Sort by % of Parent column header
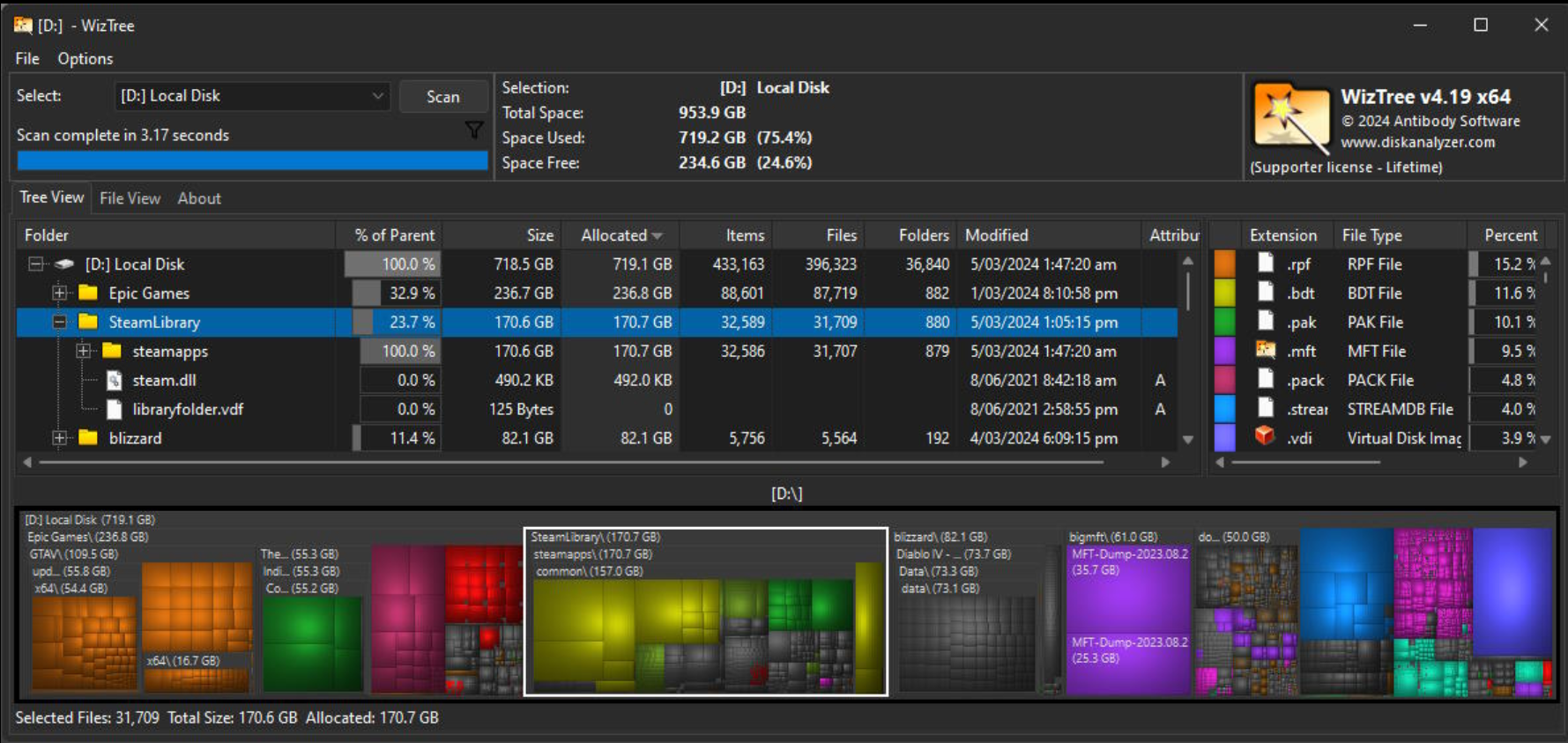Viewport: 1568px width, 743px height. [x=389, y=235]
